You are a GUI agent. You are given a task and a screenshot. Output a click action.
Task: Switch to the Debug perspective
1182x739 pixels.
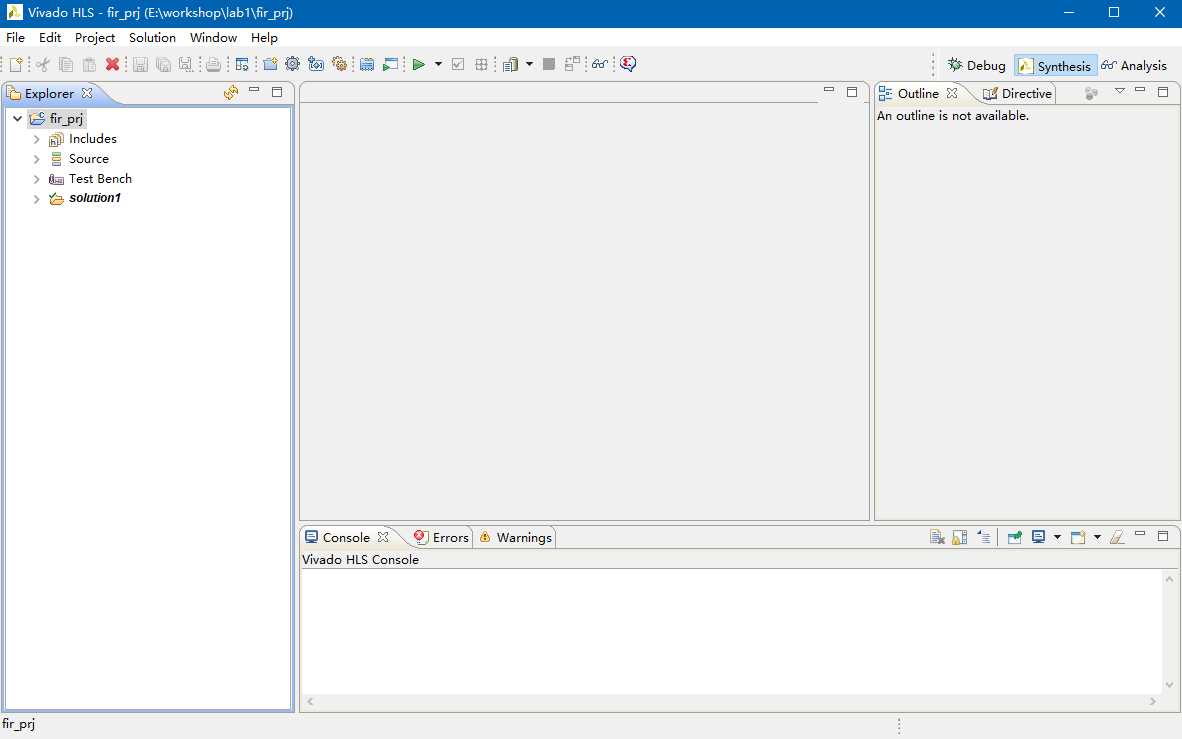(x=976, y=66)
